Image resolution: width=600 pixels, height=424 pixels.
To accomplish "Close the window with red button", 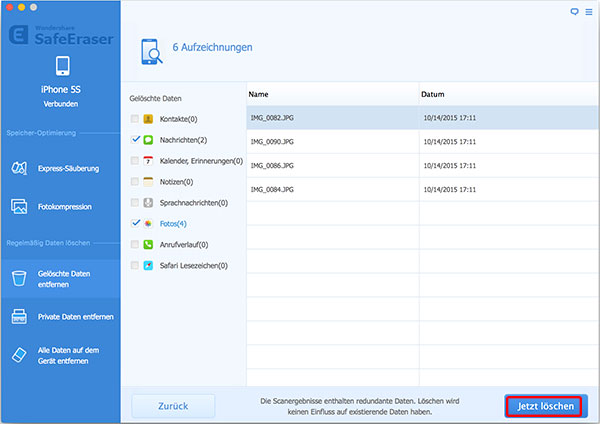I will (x=9, y=7).
